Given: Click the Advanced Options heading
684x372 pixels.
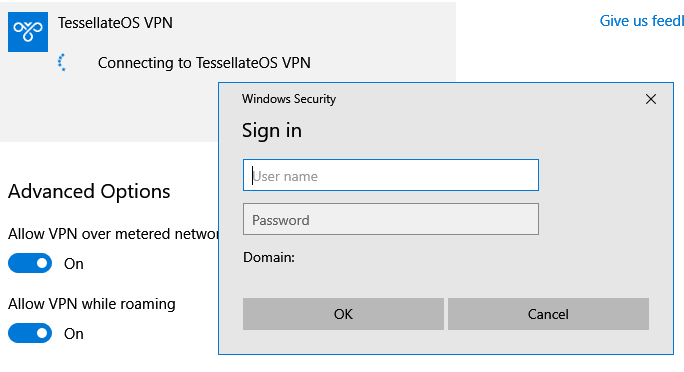Looking at the screenshot, I should click(x=89, y=191).
